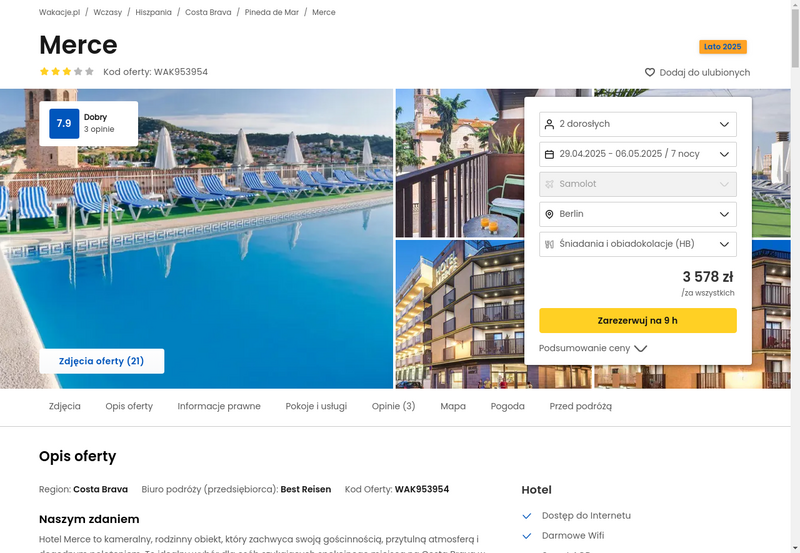Switch to the Mapa tab
The width and height of the screenshot is (800, 553).
click(453, 406)
